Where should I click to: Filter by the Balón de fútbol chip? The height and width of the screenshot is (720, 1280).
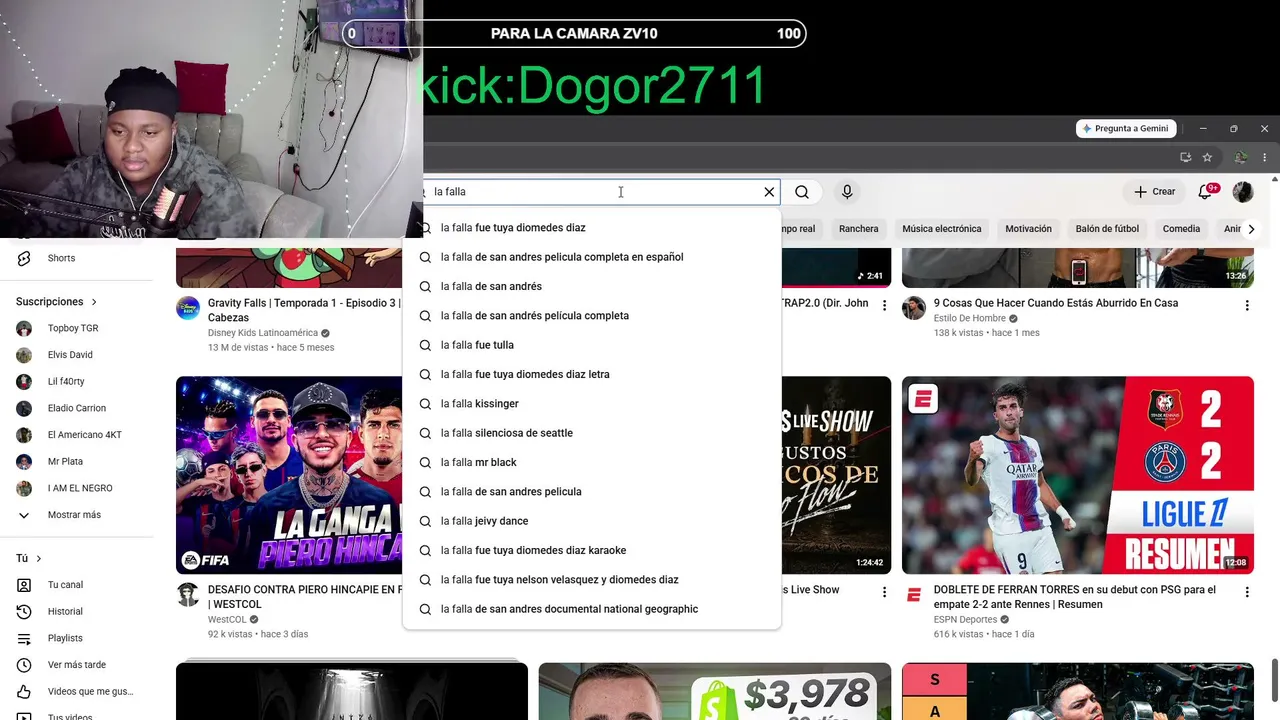point(1107,229)
